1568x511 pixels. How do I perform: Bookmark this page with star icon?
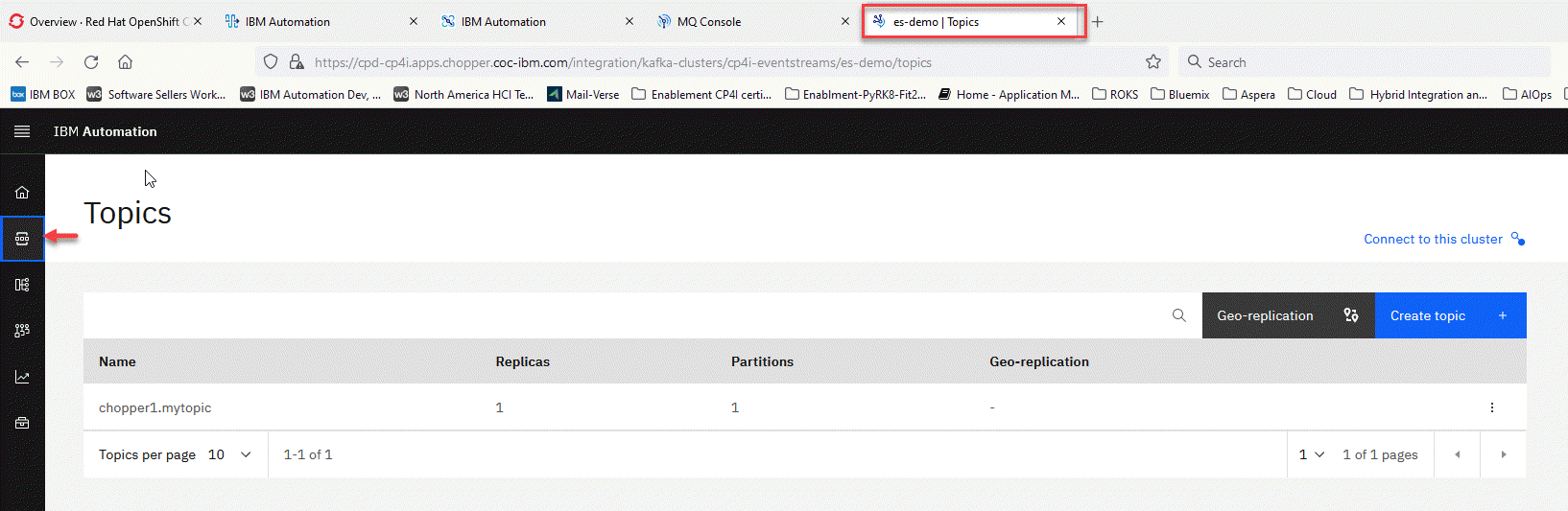coord(1152,62)
